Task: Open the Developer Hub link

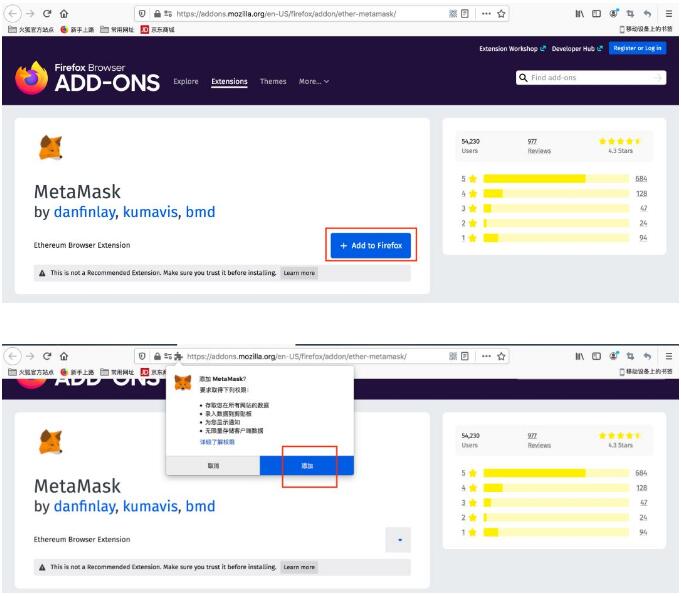Action: 577,49
